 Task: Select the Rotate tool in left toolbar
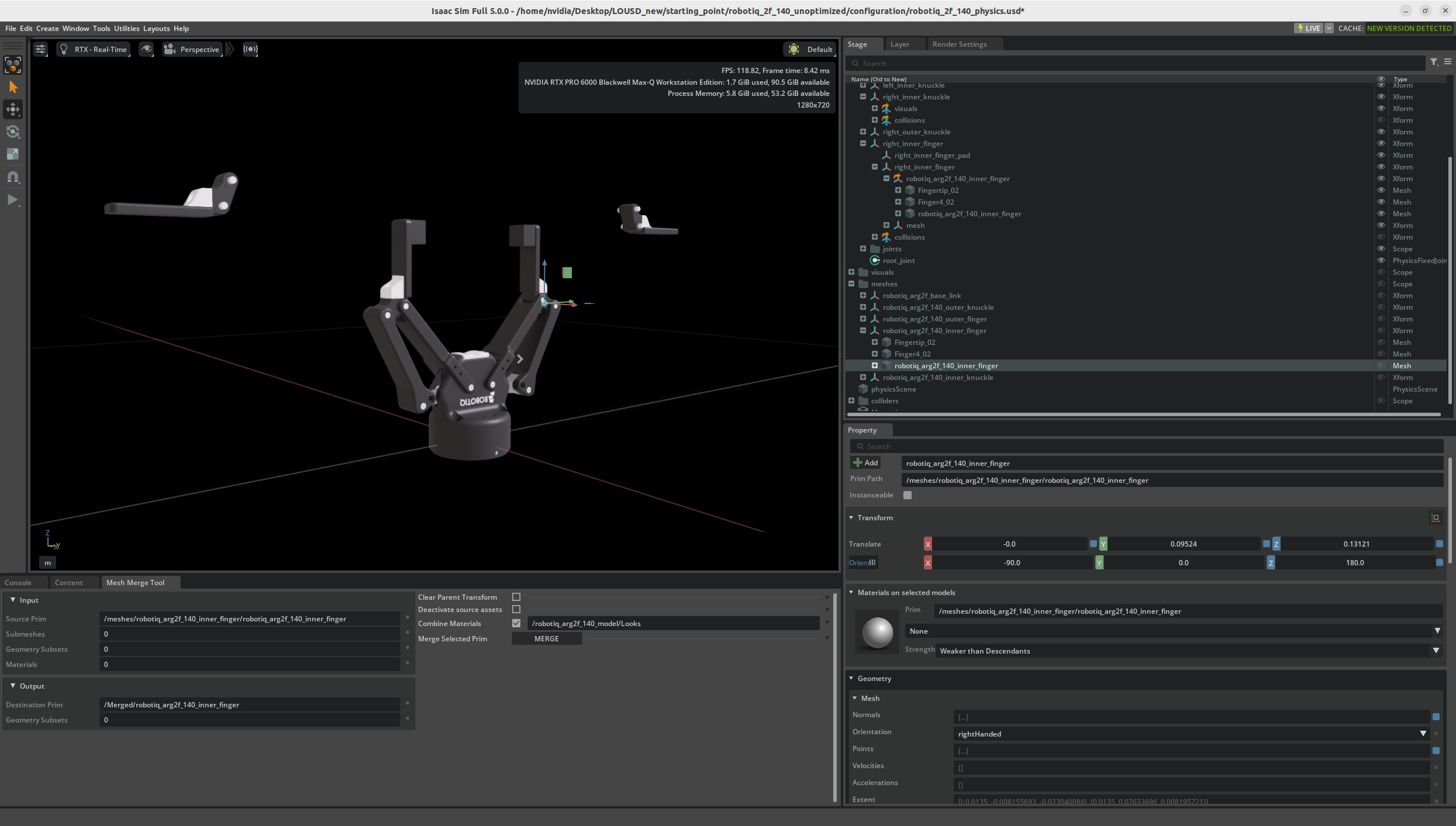click(x=13, y=132)
